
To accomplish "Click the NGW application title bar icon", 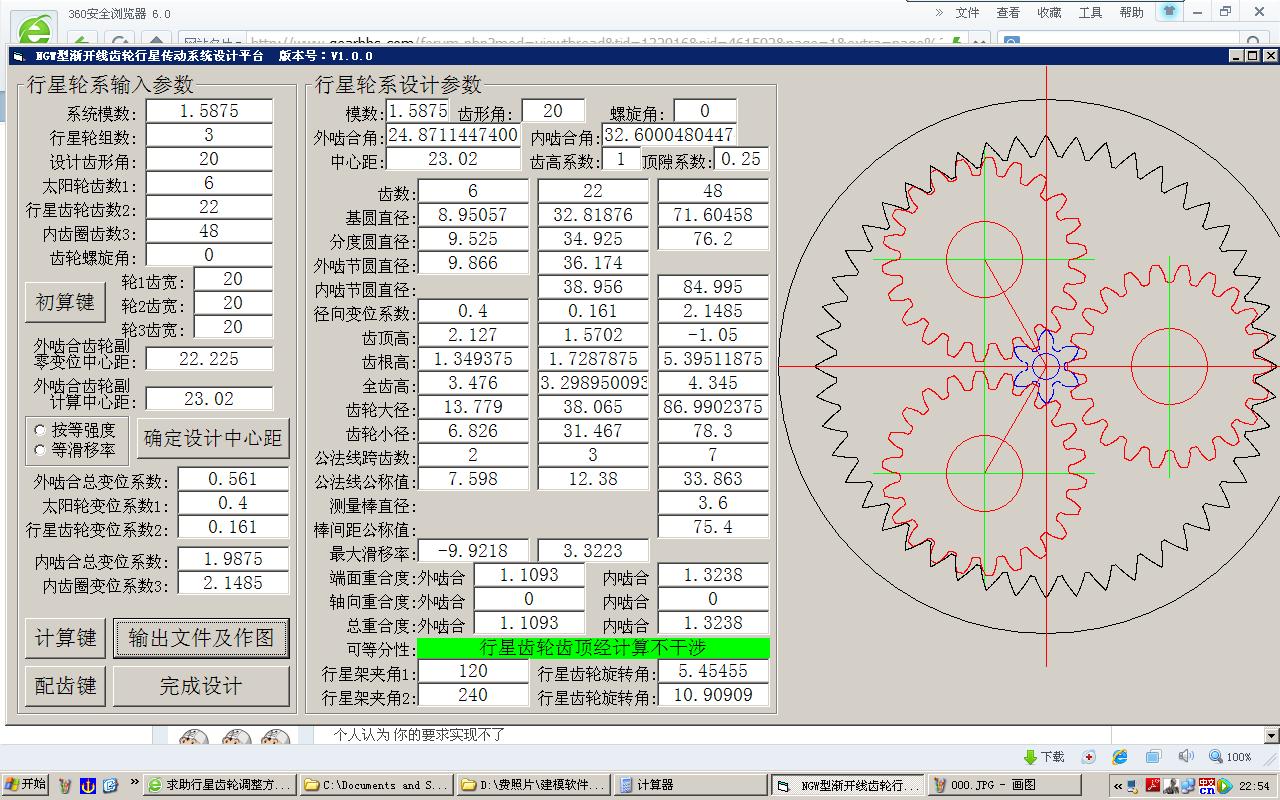I will 19,57.
